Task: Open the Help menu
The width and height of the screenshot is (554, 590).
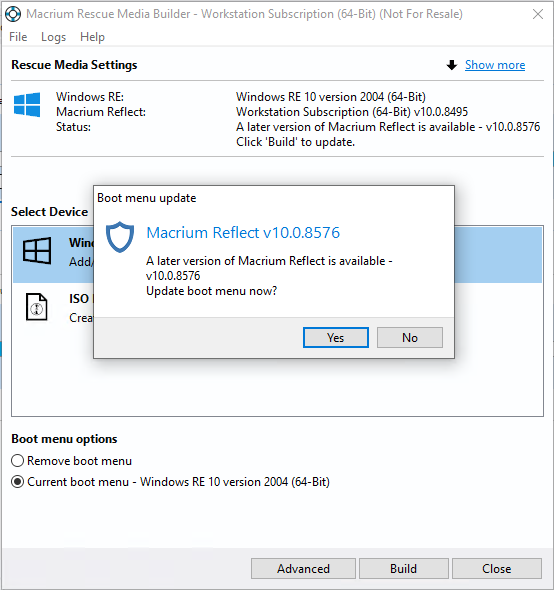Action: click(x=92, y=37)
